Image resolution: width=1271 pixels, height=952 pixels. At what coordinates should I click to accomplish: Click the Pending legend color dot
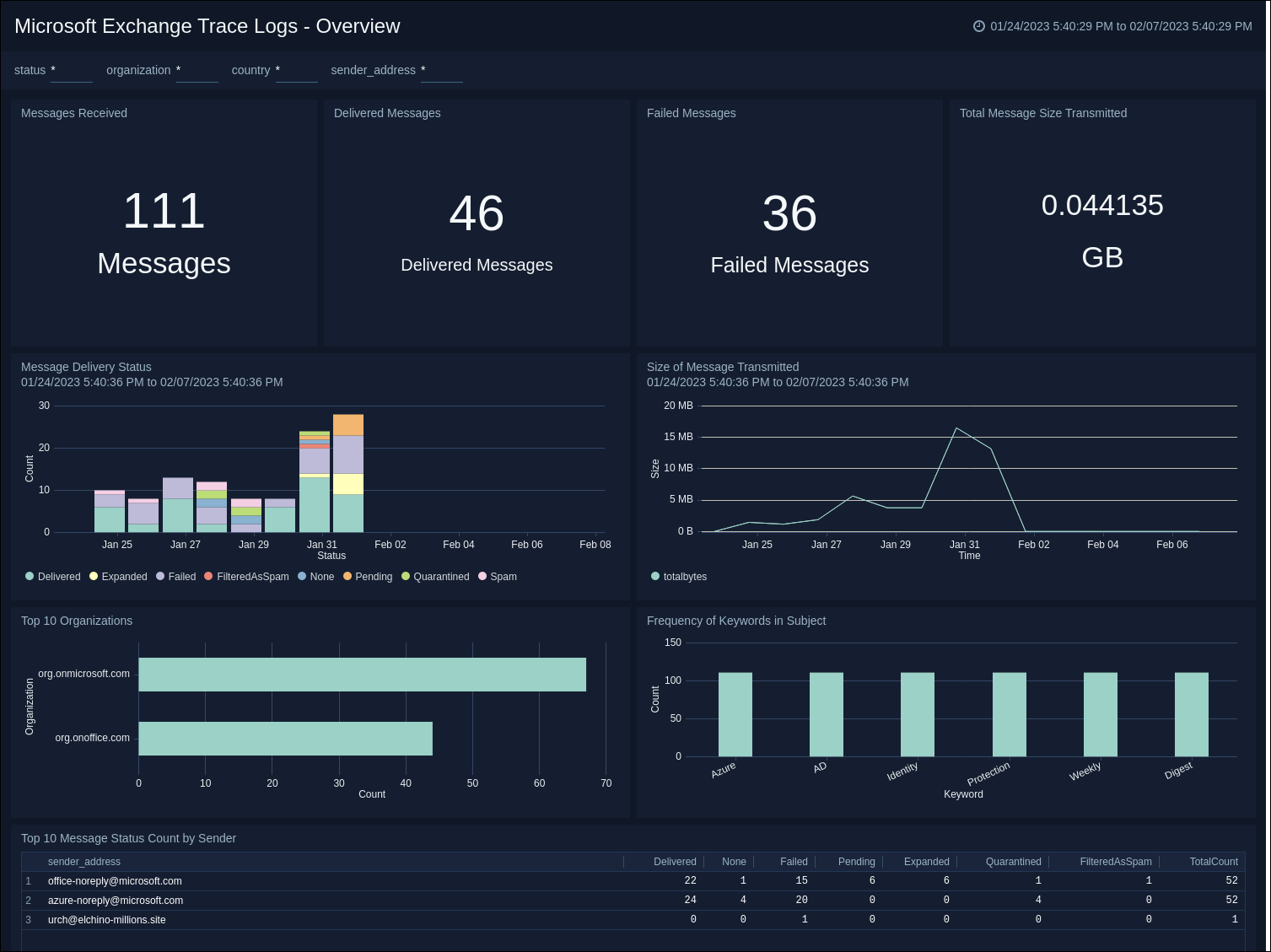[347, 576]
